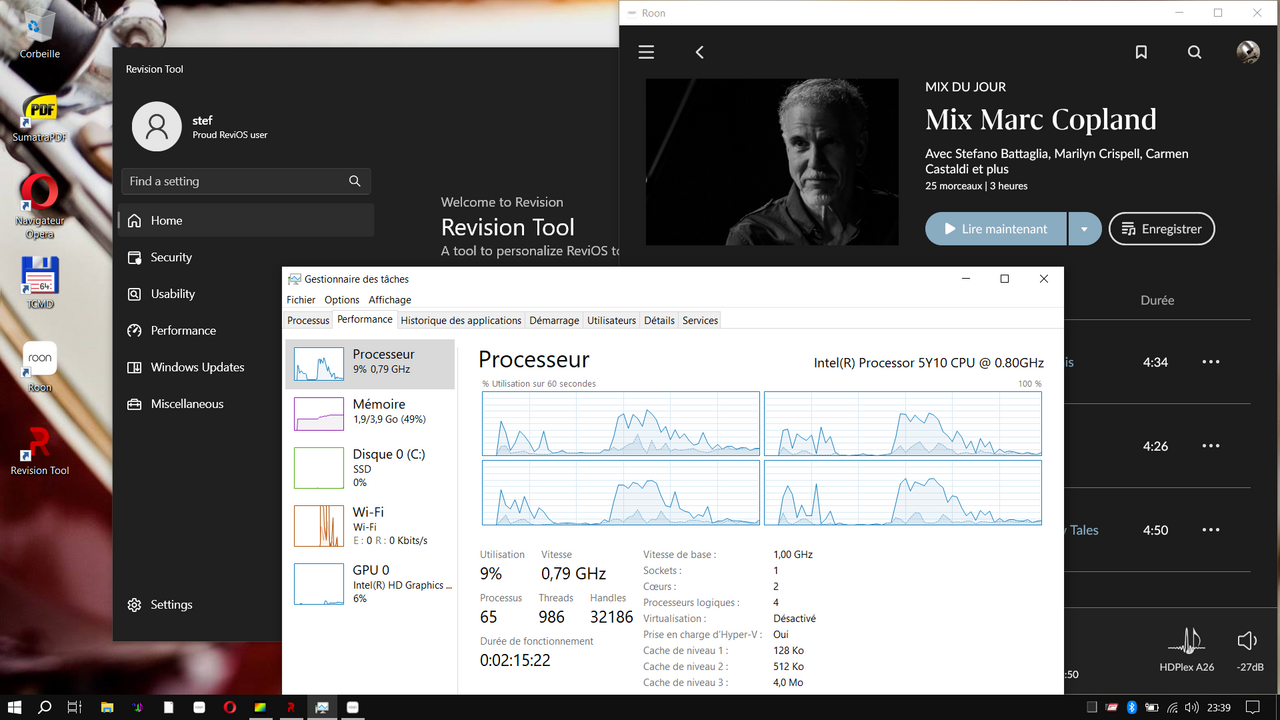Open Windows Start menu
Image resolution: width=1280 pixels, height=720 pixels.
click(x=15, y=708)
